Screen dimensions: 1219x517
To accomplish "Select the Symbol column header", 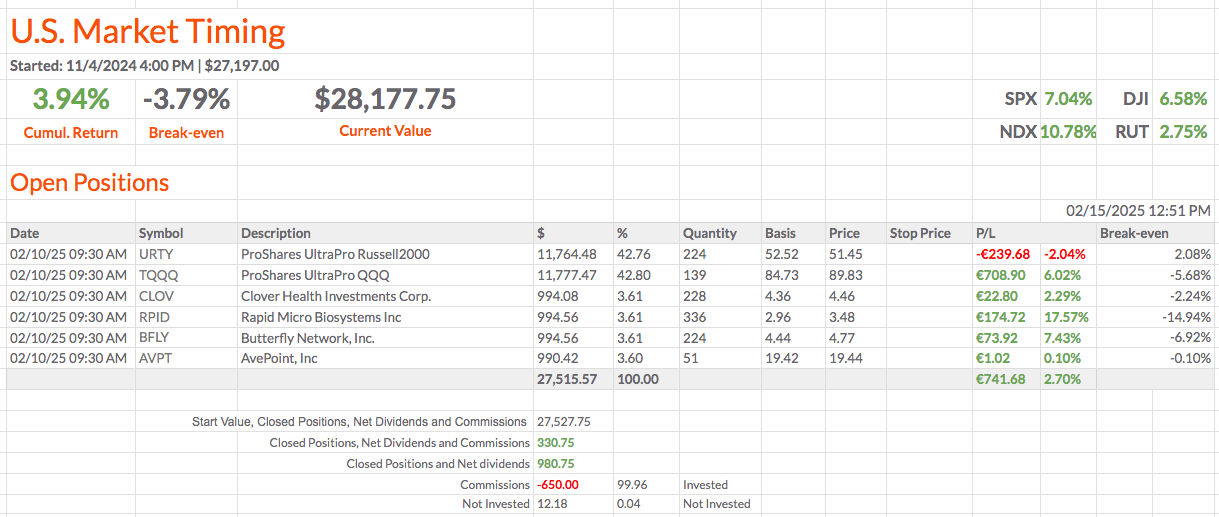I will [161, 233].
